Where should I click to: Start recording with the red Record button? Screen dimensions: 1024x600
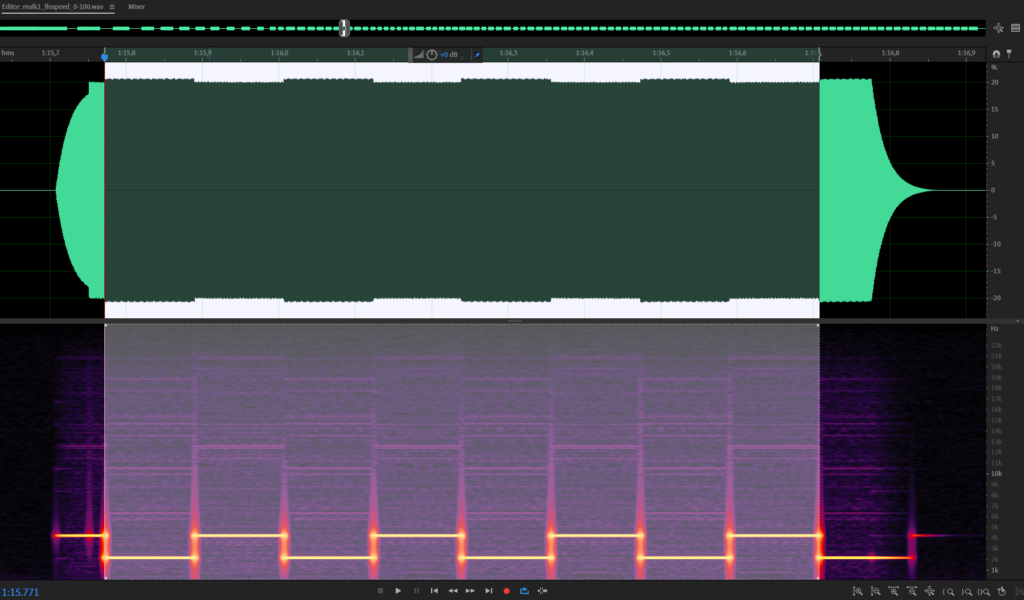(x=506, y=591)
